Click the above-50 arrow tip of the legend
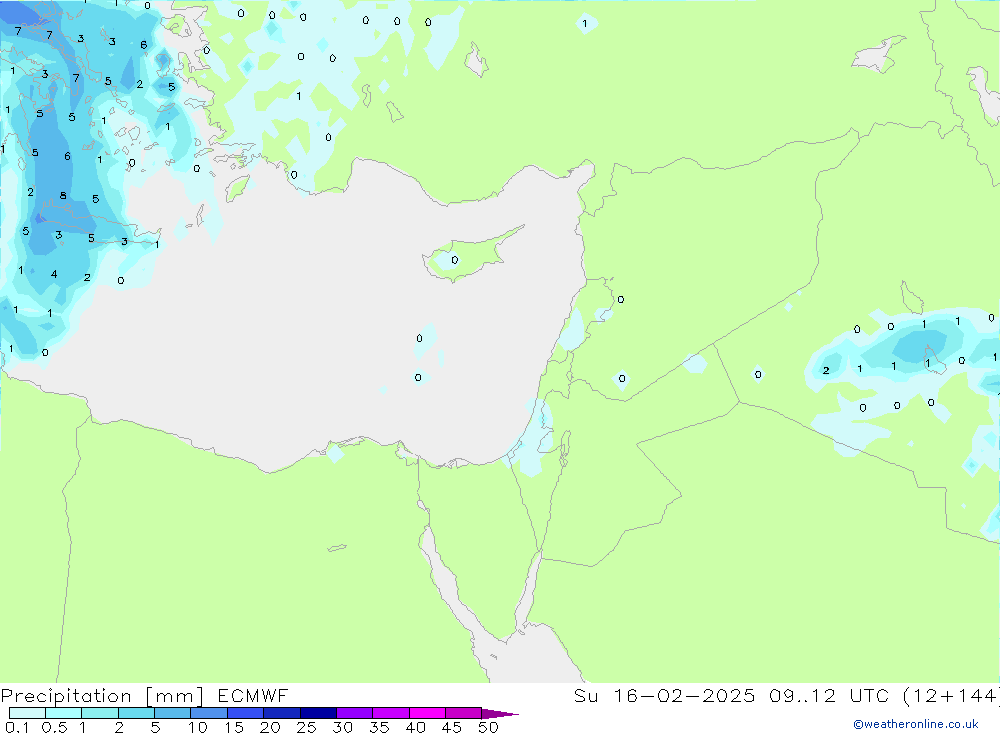The image size is (1000, 733). [x=500, y=714]
